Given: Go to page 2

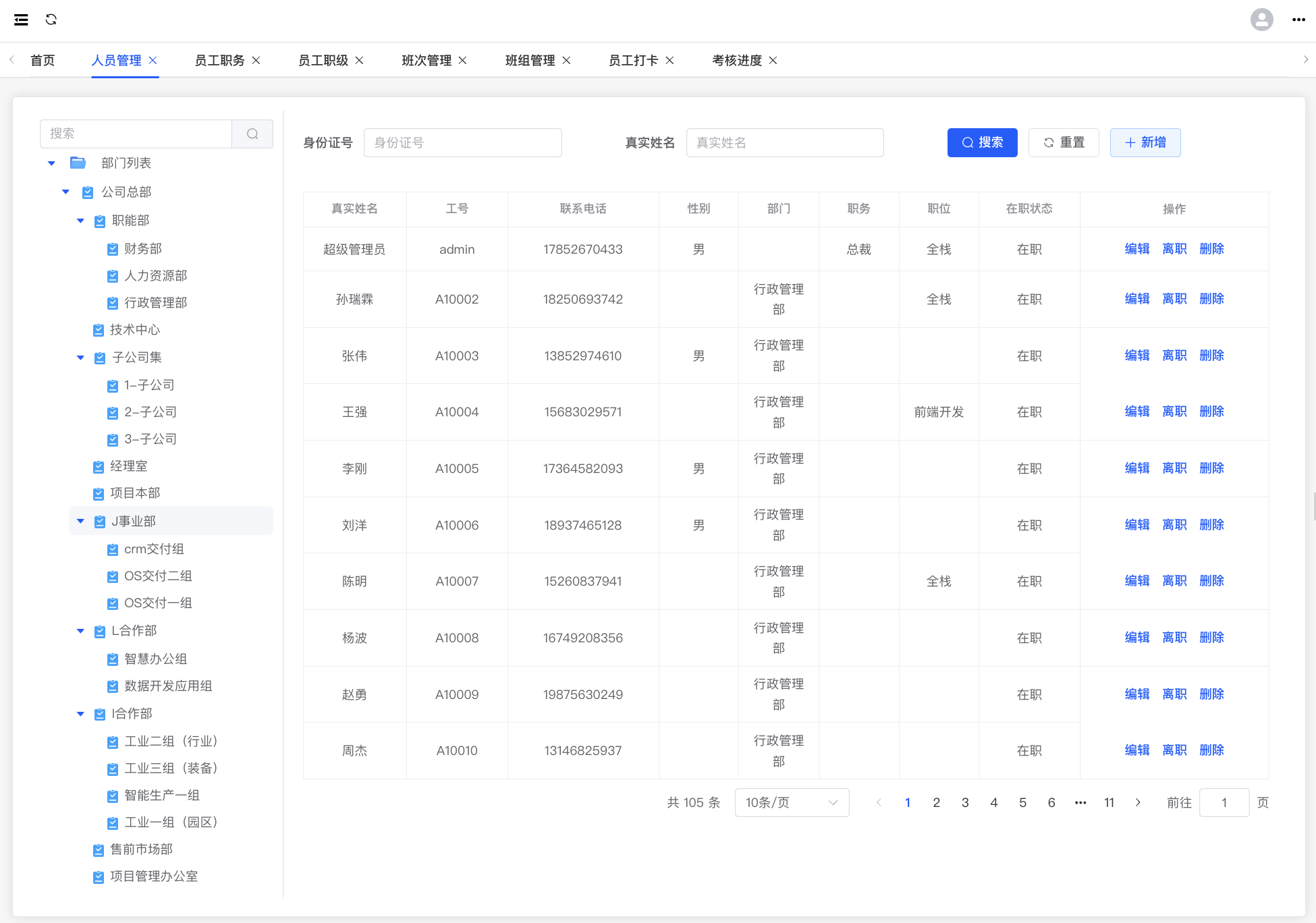Looking at the screenshot, I should (x=936, y=802).
